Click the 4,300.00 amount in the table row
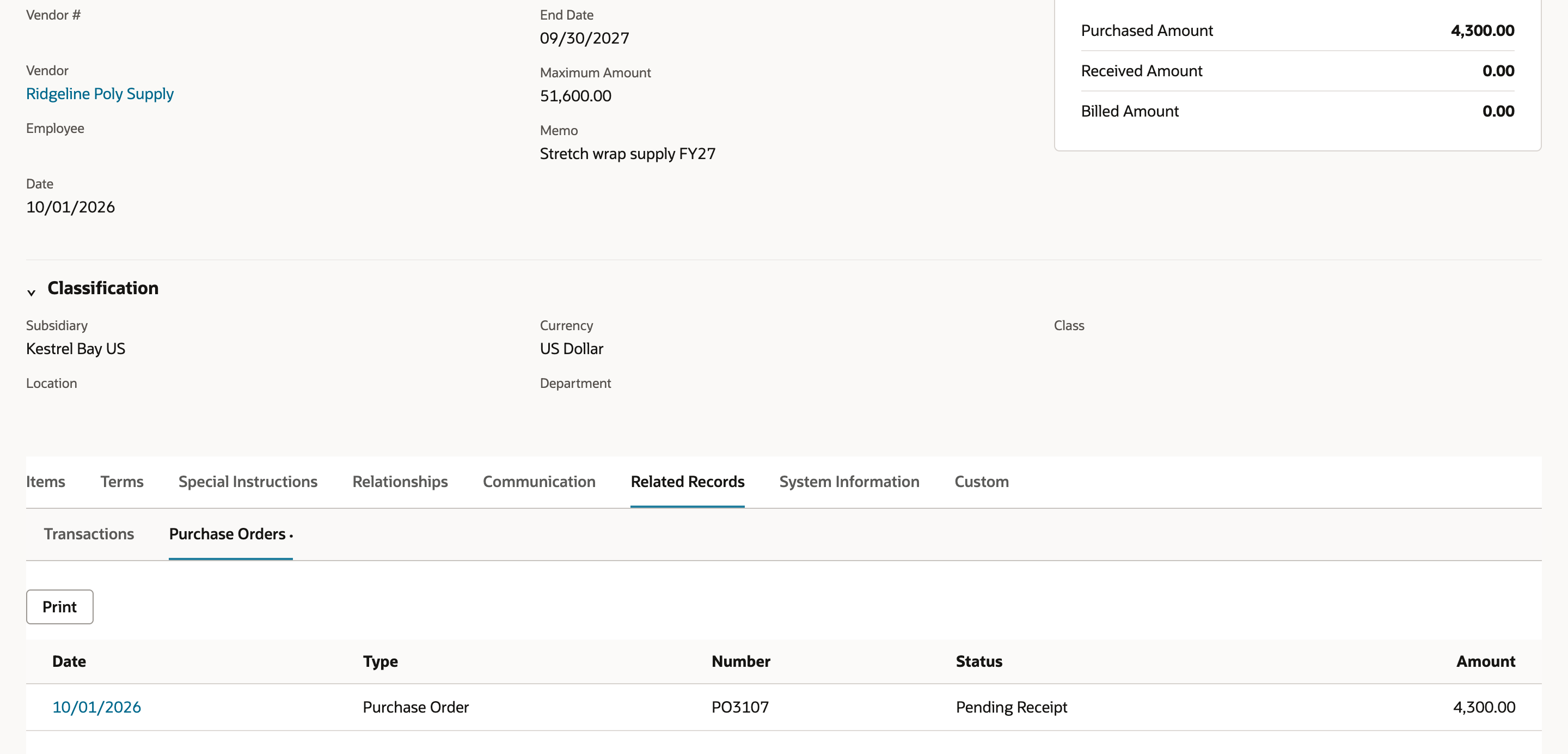 pos(1484,707)
